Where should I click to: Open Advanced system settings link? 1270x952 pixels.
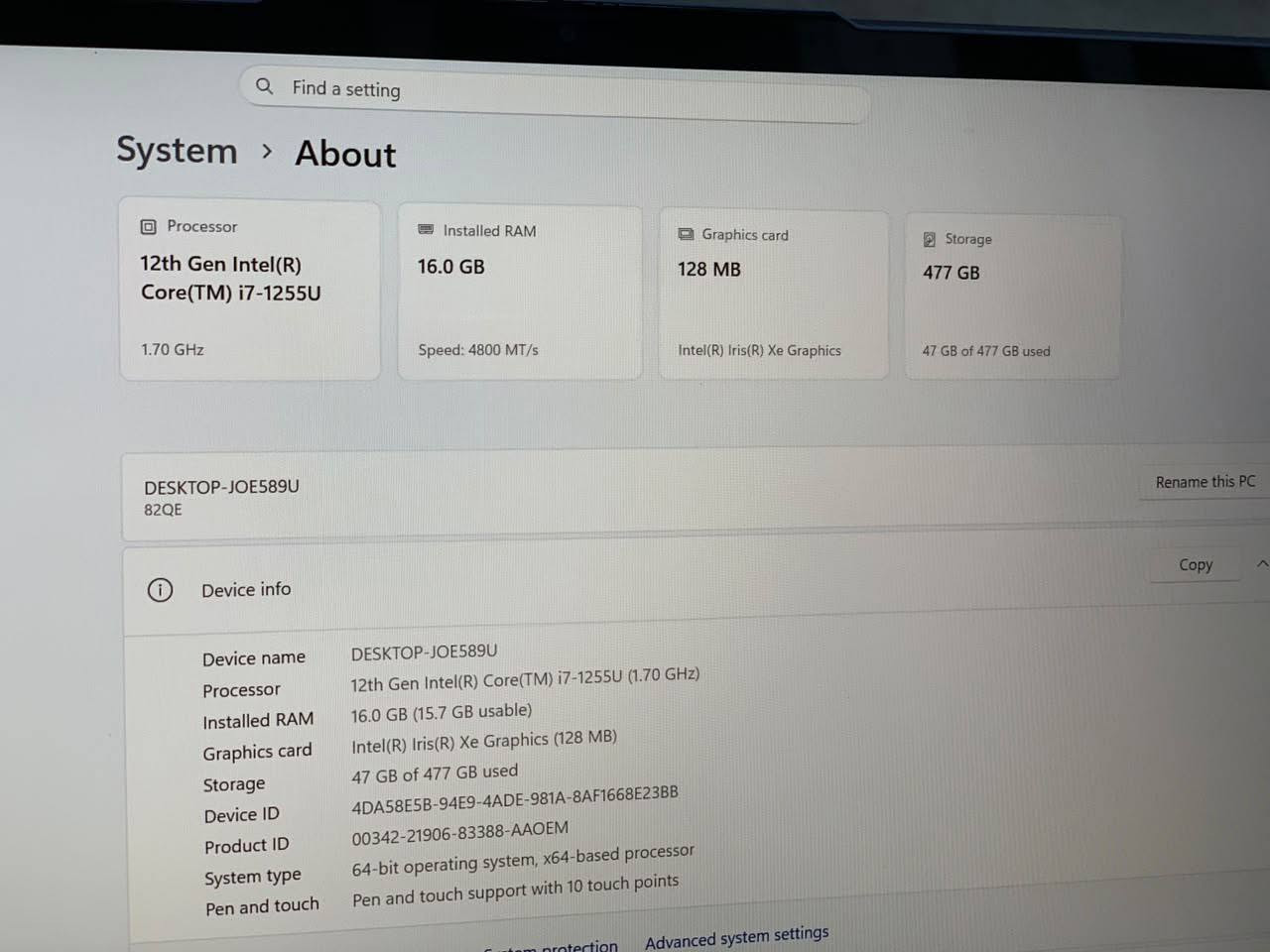click(x=736, y=937)
